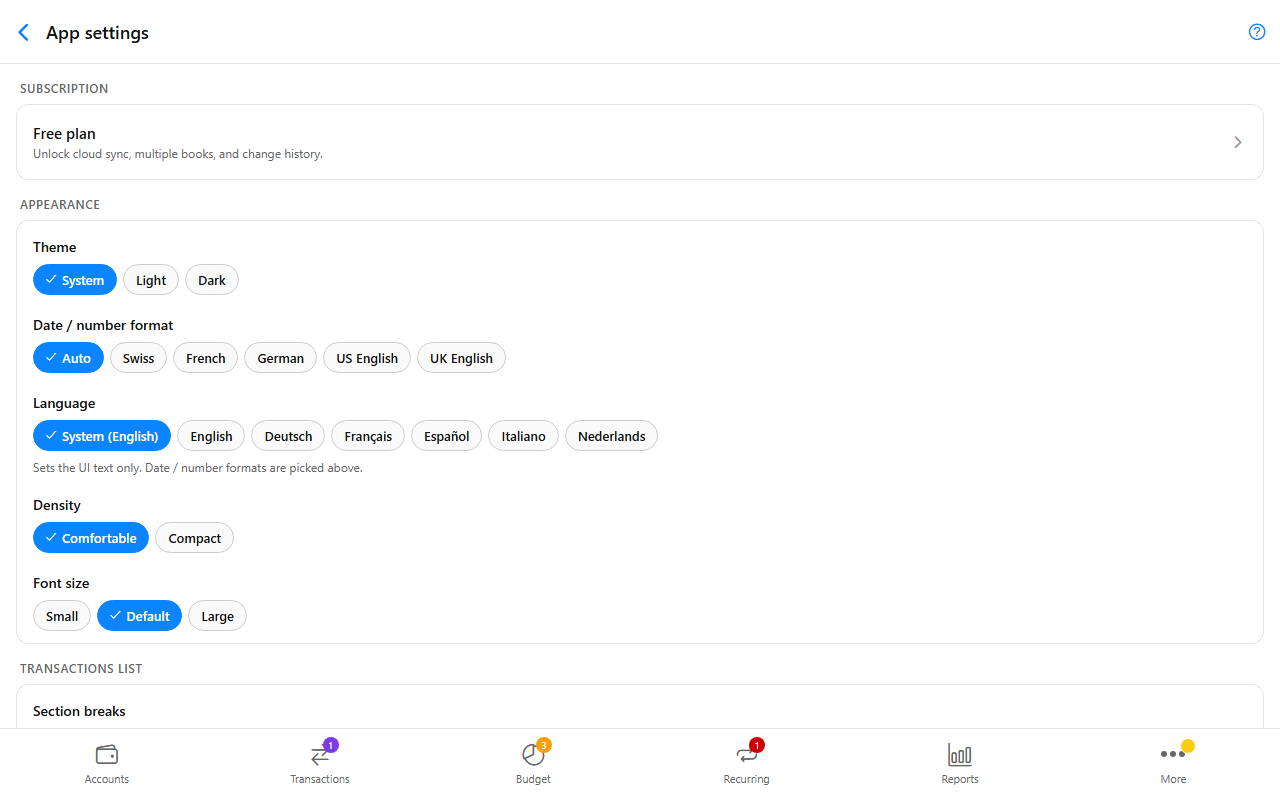Click the Reports tab label
1280x800 pixels.
pyautogui.click(x=960, y=779)
